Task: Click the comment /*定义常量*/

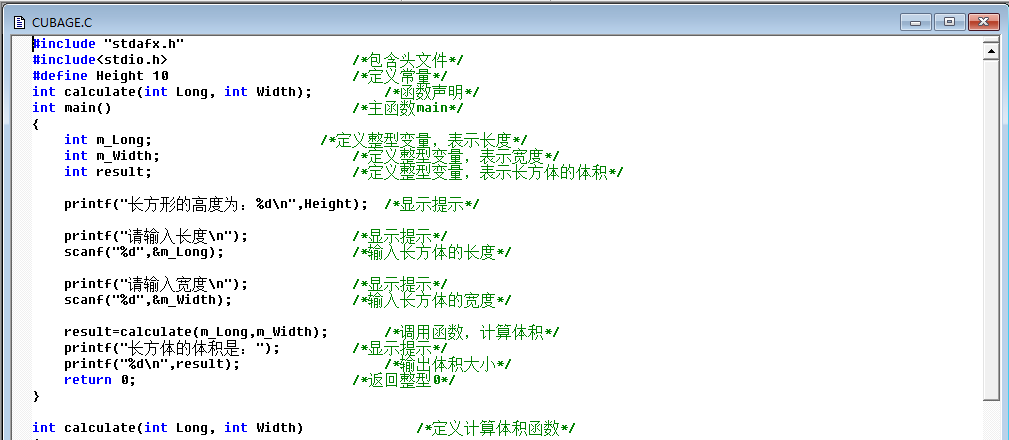Action: (x=400, y=77)
